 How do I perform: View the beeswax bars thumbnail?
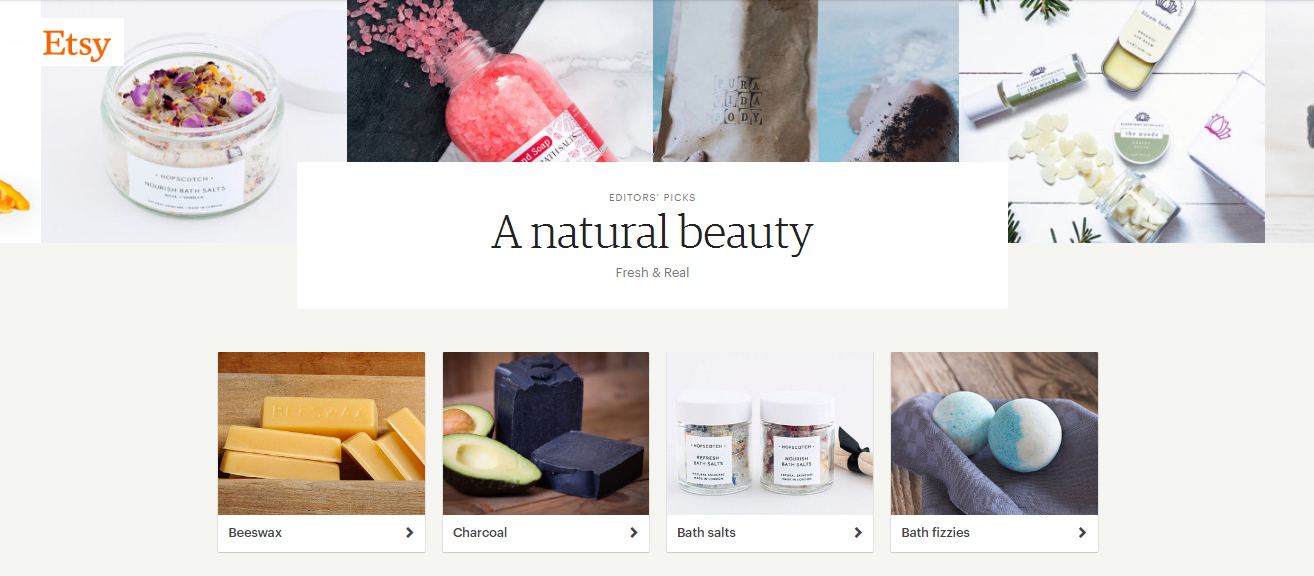[x=321, y=433]
